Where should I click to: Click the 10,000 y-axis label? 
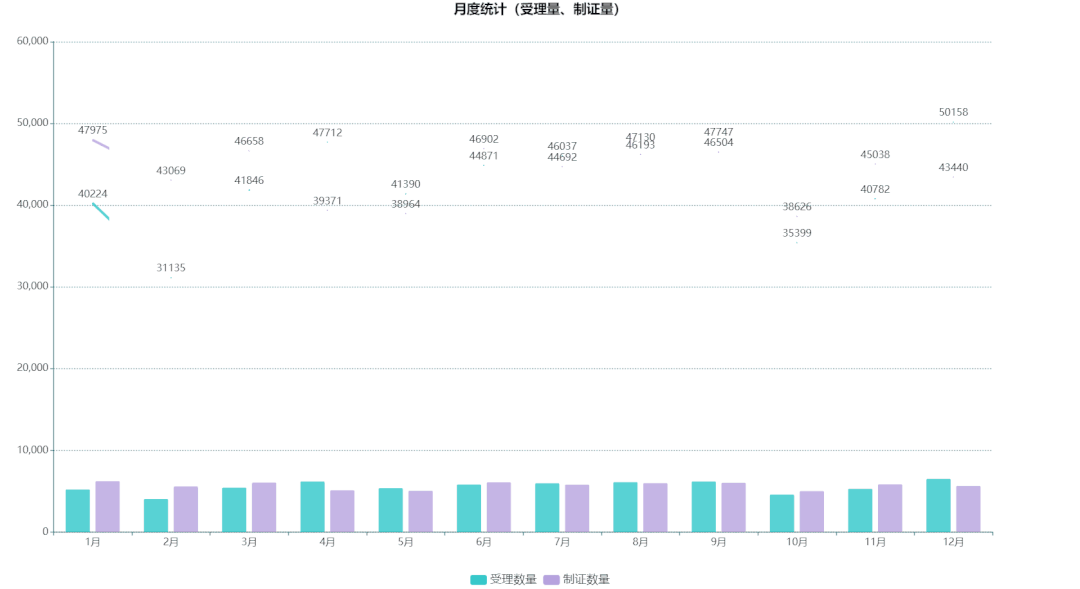point(32,450)
